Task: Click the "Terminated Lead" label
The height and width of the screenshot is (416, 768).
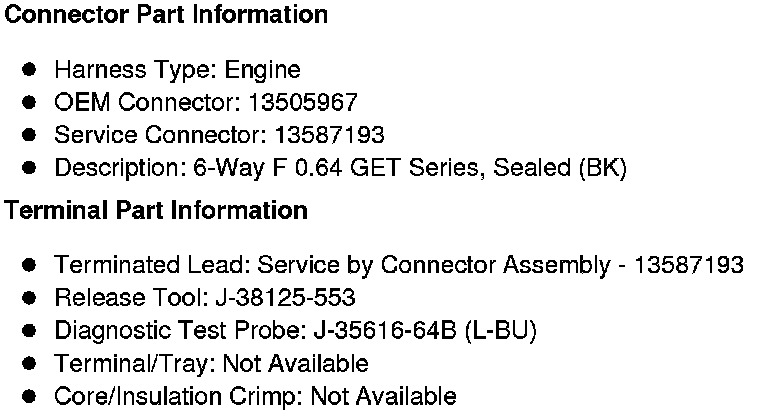Action: (x=152, y=265)
